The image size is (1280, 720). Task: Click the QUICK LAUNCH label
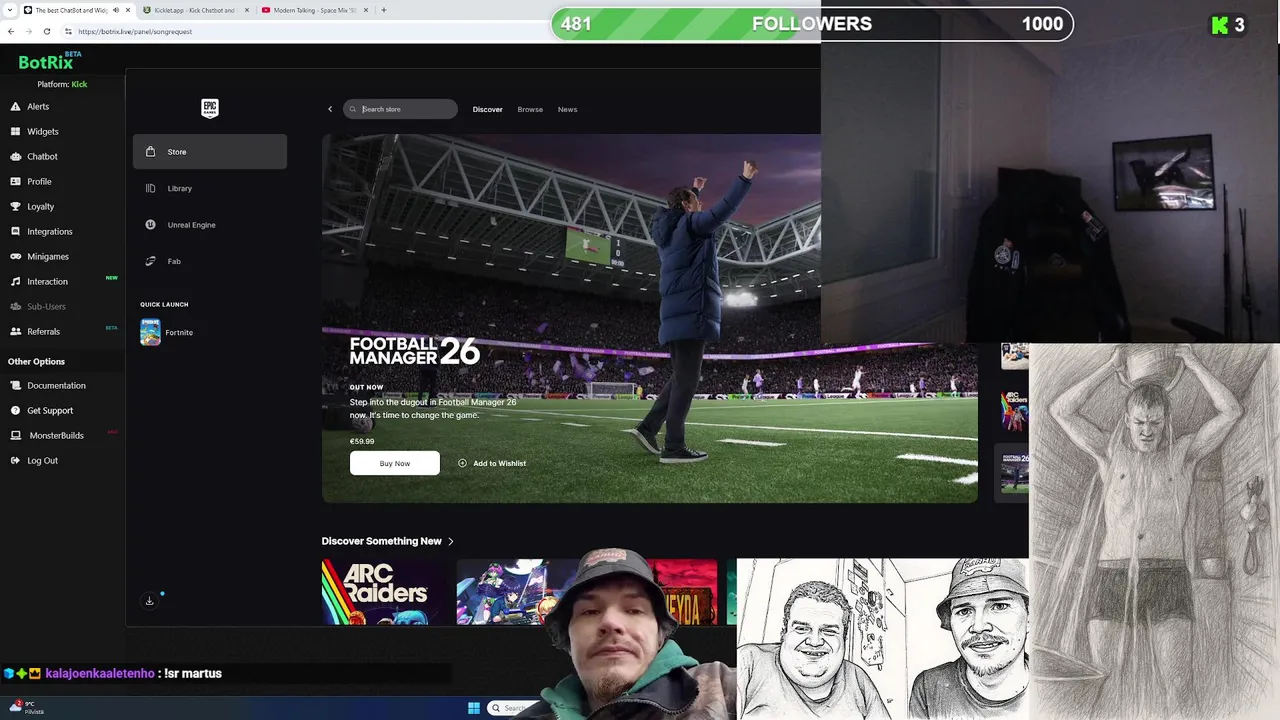point(164,304)
